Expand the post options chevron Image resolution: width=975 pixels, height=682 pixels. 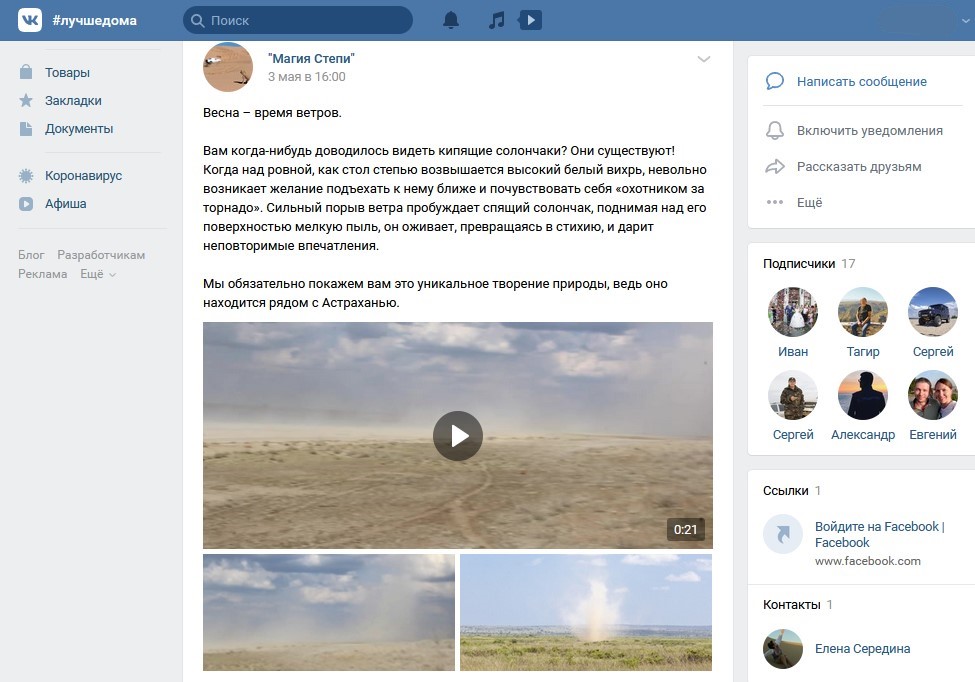(x=704, y=60)
